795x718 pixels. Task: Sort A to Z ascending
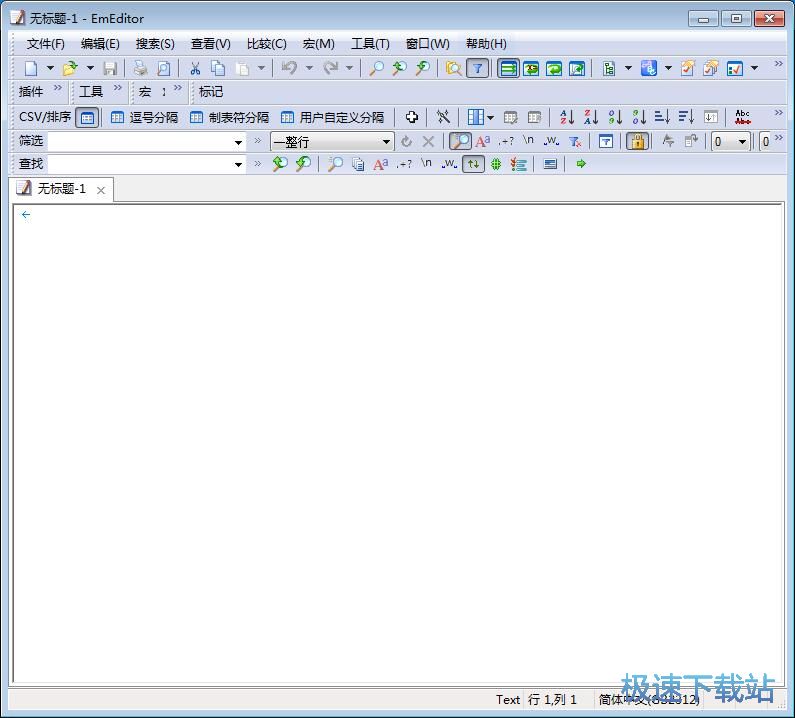[567, 117]
